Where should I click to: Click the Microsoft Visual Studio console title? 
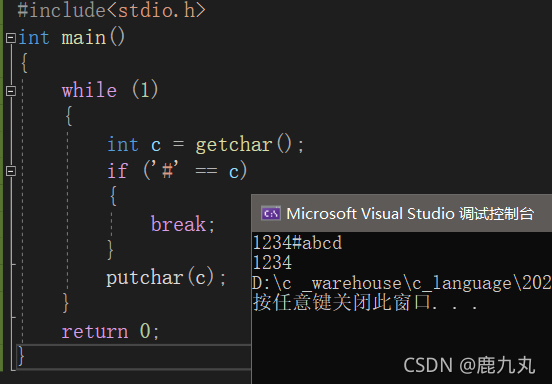(x=410, y=214)
